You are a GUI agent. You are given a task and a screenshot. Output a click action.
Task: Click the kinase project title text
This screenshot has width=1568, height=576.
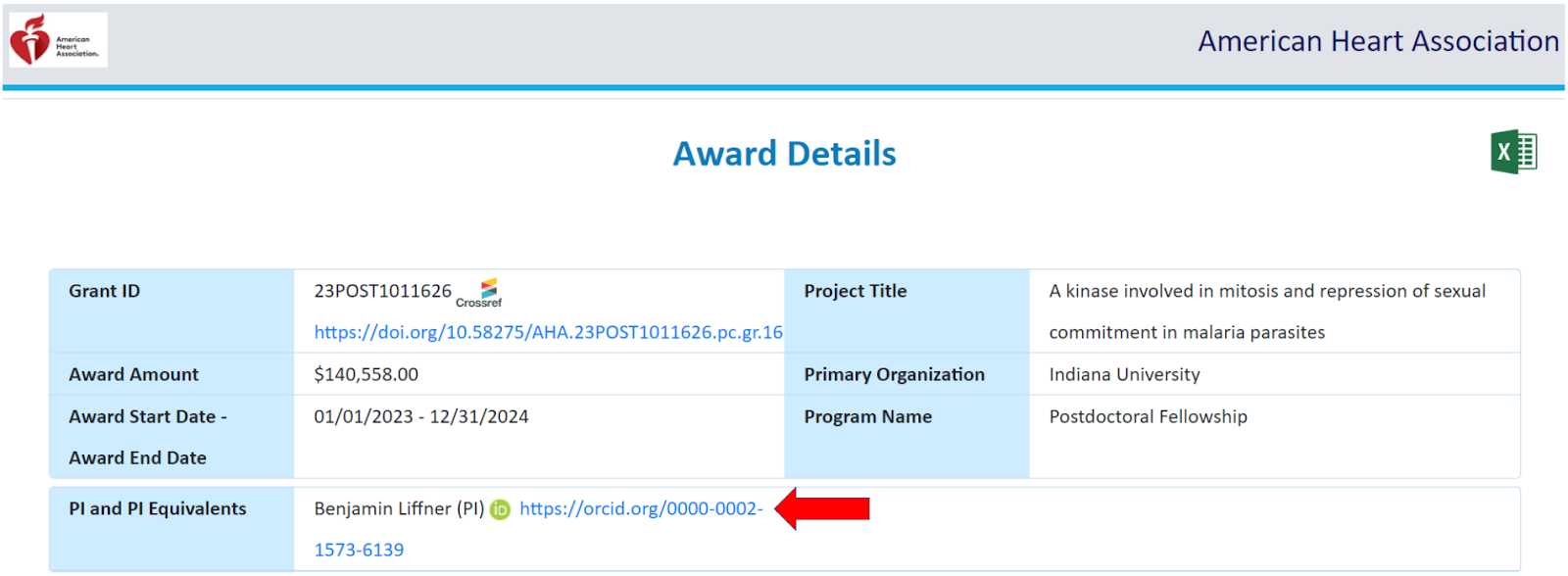click(1266, 292)
